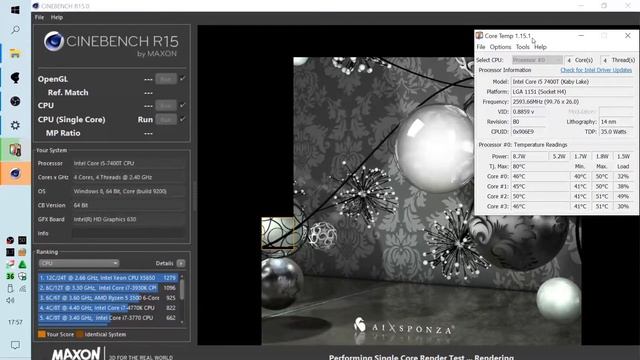
Task: Click the ranking scrollbar down arrow
Action: tap(182, 322)
